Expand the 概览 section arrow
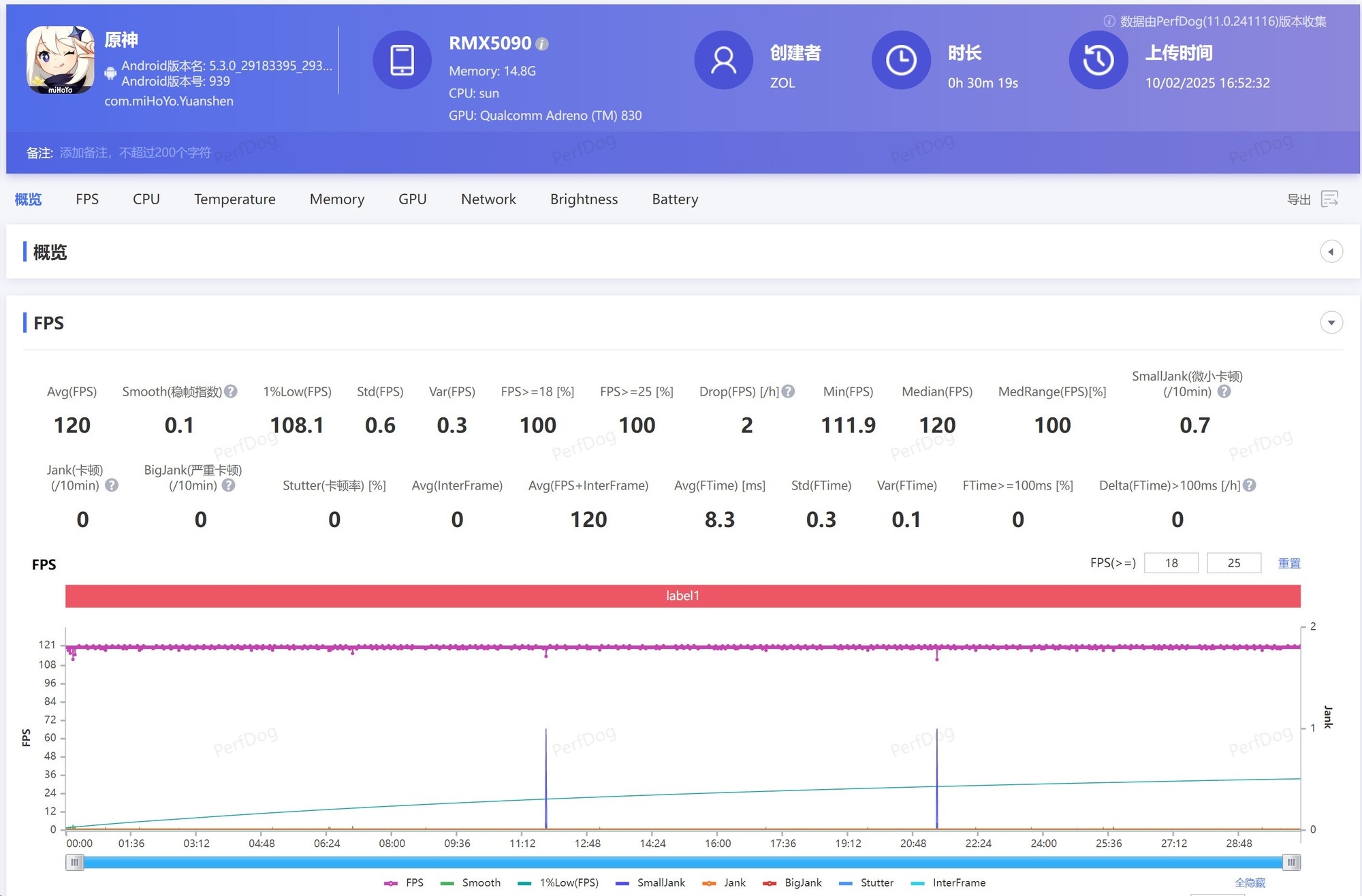Screen dimensions: 1362x896 (1331, 252)
